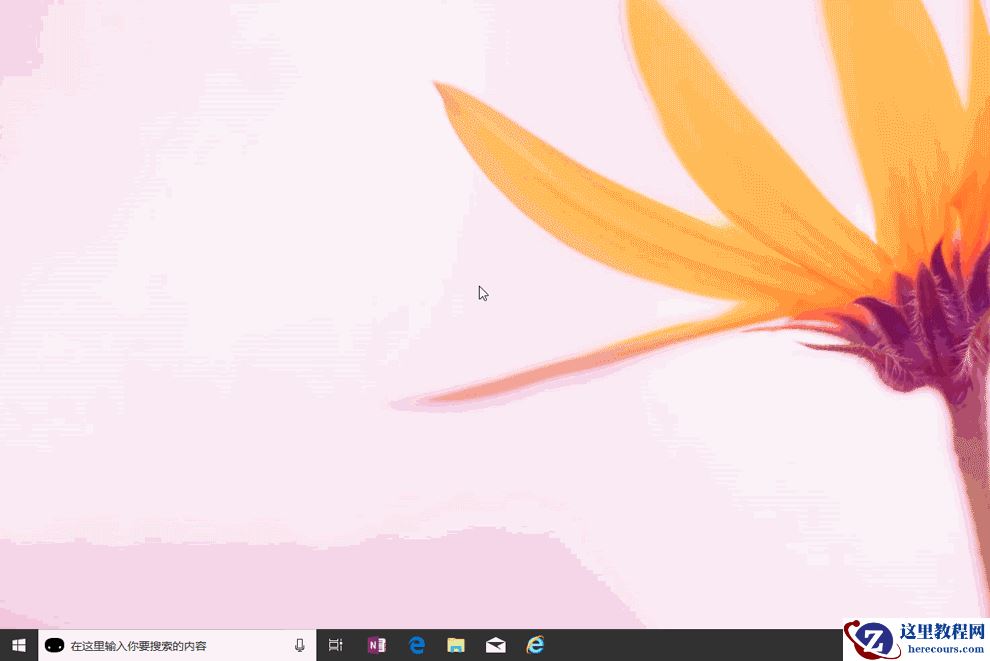Open Task View from the taskbar
Image resolution: width=990 pixels, height=661 pixels.
[x=335, y=645]
